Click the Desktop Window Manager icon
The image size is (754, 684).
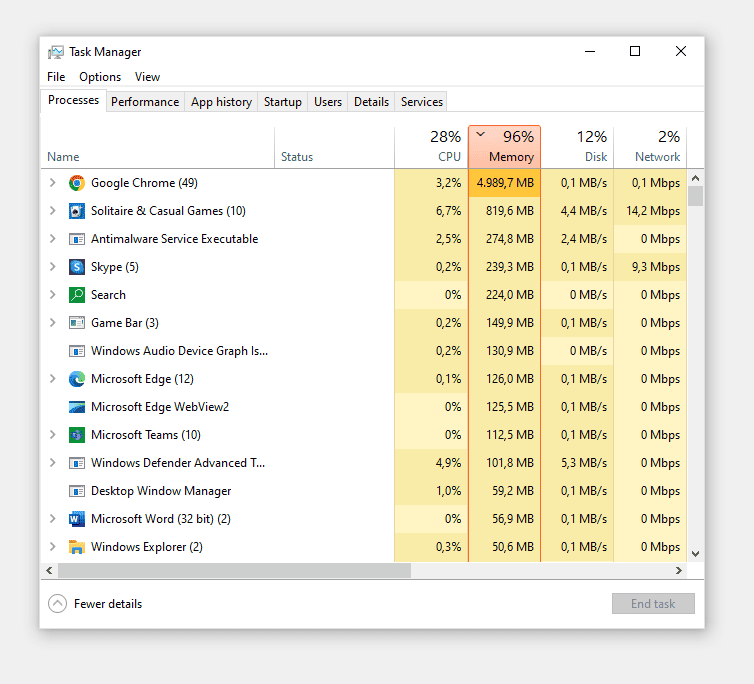click(x=77, y=491)
